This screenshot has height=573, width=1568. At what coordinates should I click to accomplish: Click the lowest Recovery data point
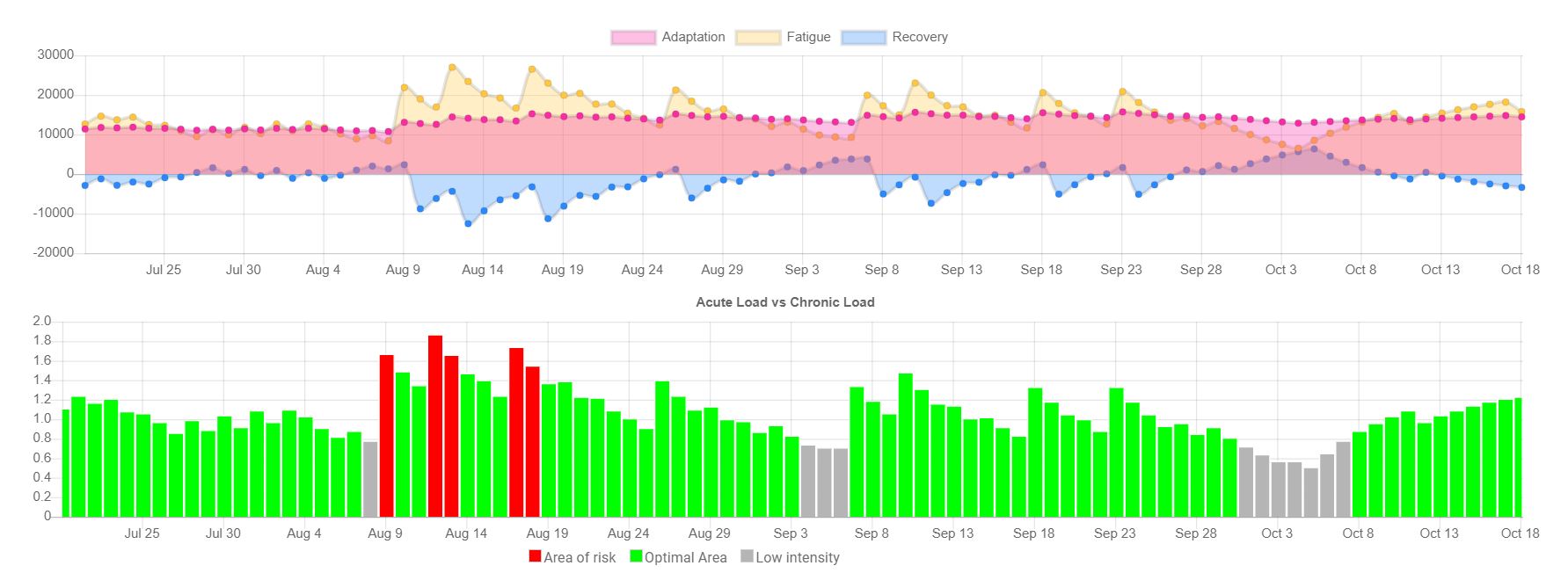(x=468, y=224)
